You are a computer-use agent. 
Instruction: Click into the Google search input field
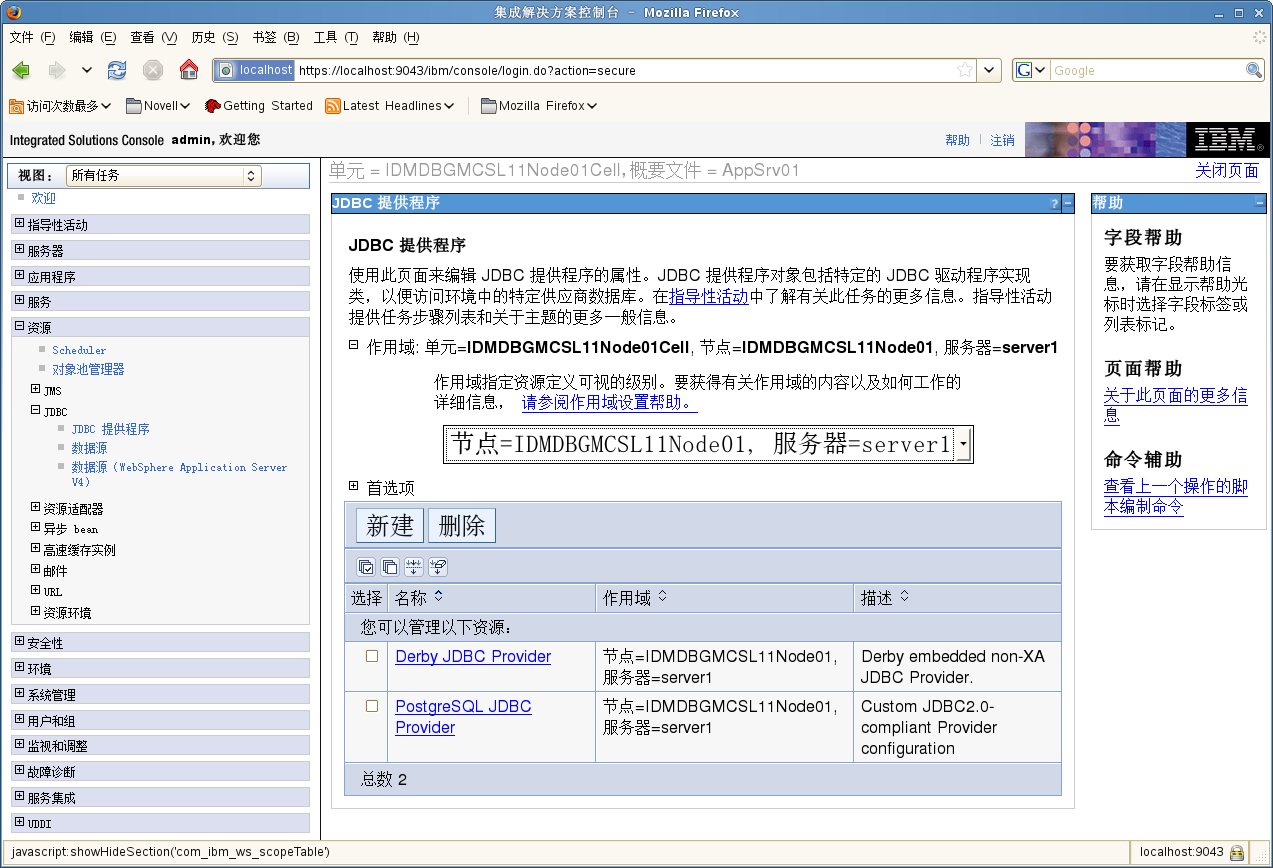click(1146, 70)
